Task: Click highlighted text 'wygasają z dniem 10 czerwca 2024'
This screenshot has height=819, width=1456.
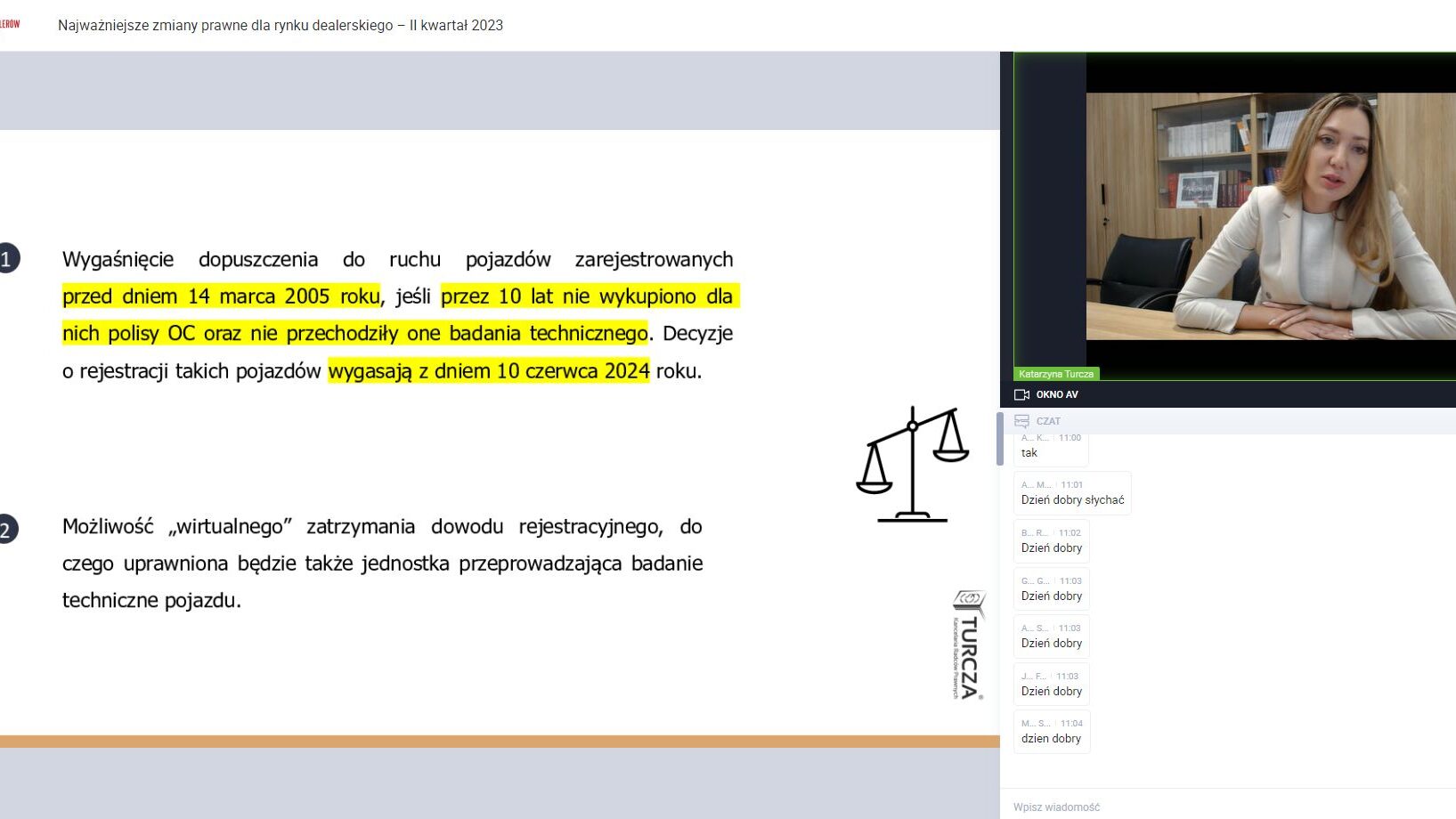Action: coord(489,371)
